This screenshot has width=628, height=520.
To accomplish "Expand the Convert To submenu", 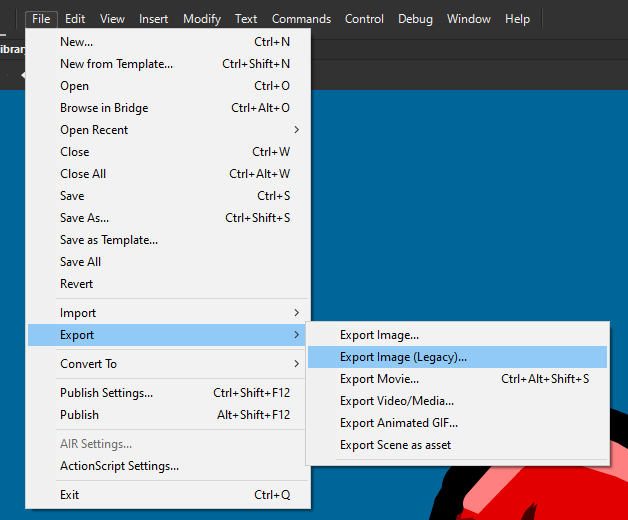I will click(x=168, y=364).
